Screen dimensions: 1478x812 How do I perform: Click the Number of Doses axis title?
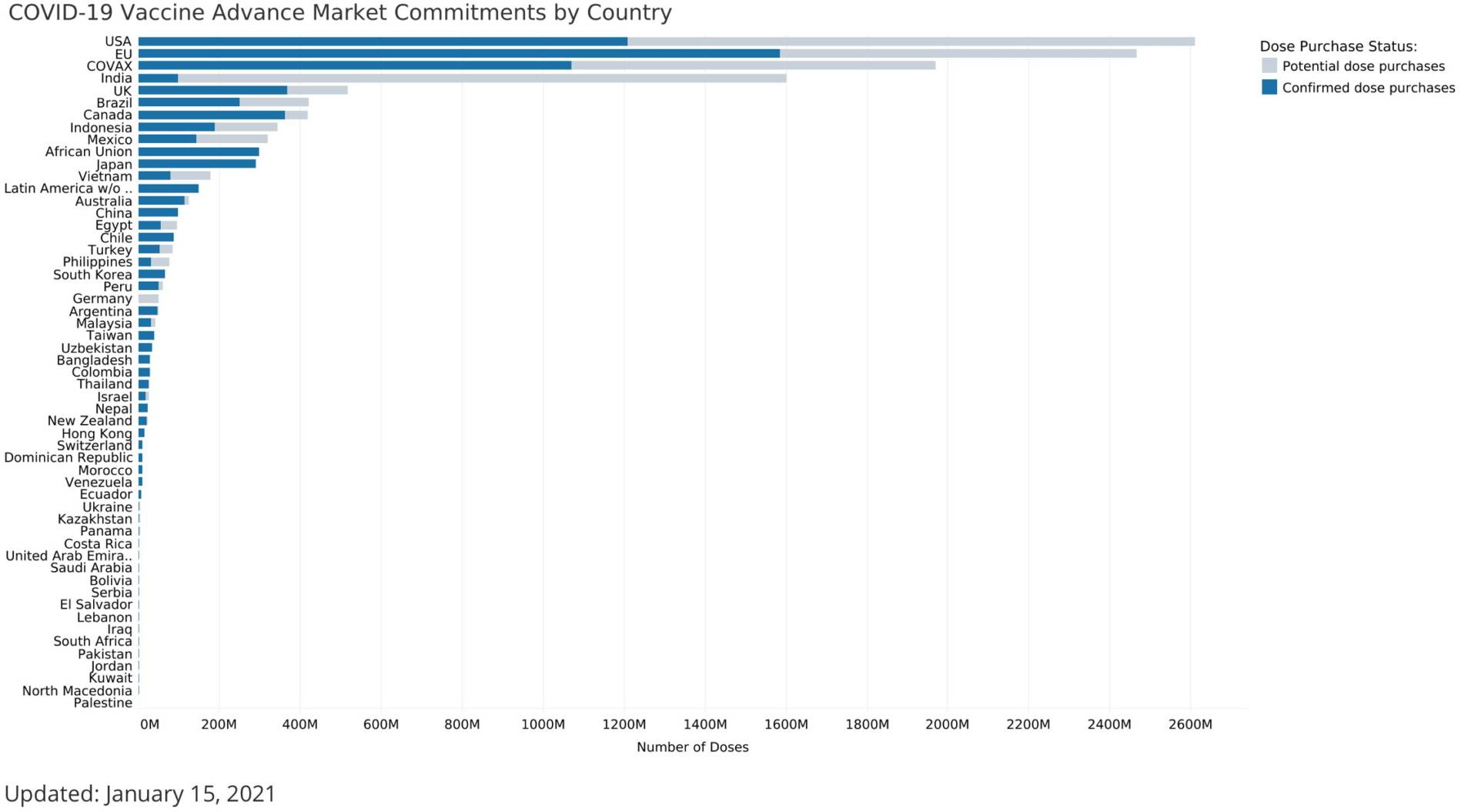(x=692, y=747)
